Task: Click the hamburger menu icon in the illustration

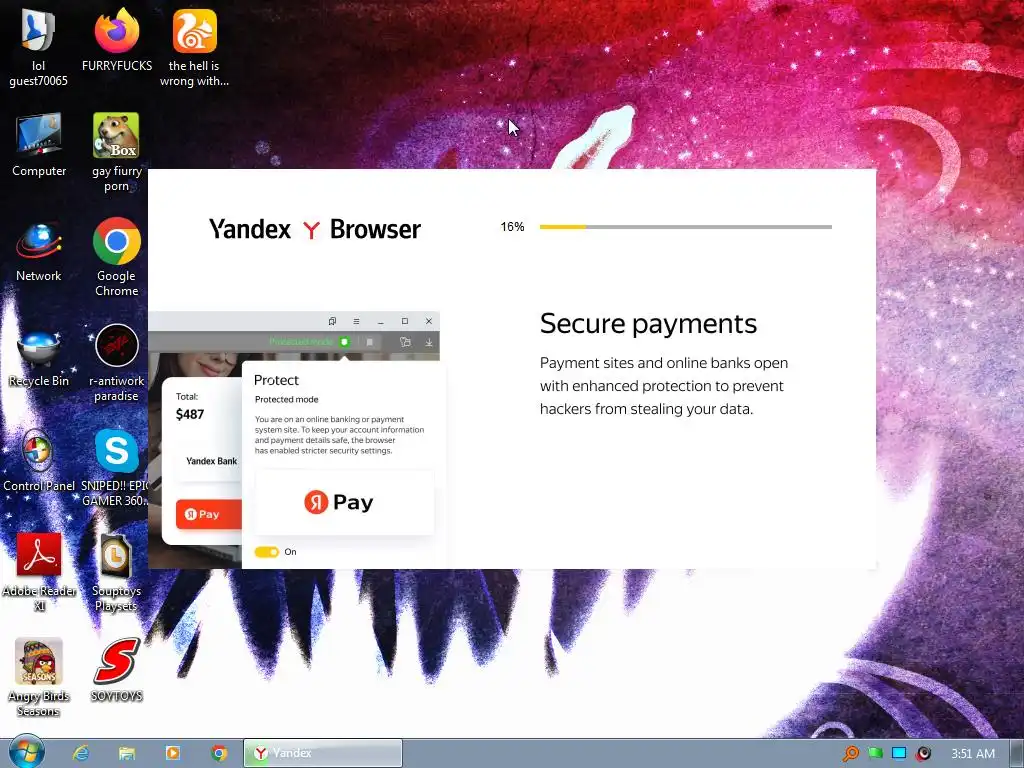Action: click(x=356, y=321)
